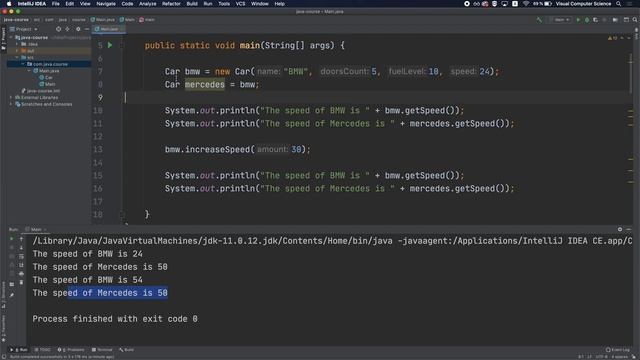640x360 pixels.
Task: Open the VCS menu
Action: 240,4
